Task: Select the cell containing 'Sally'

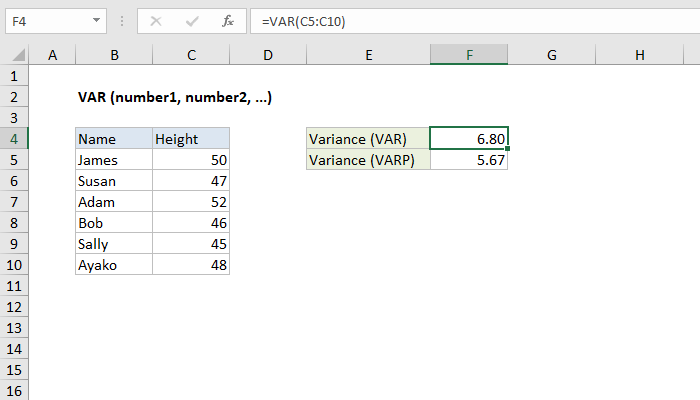Action: click(114, 244)
